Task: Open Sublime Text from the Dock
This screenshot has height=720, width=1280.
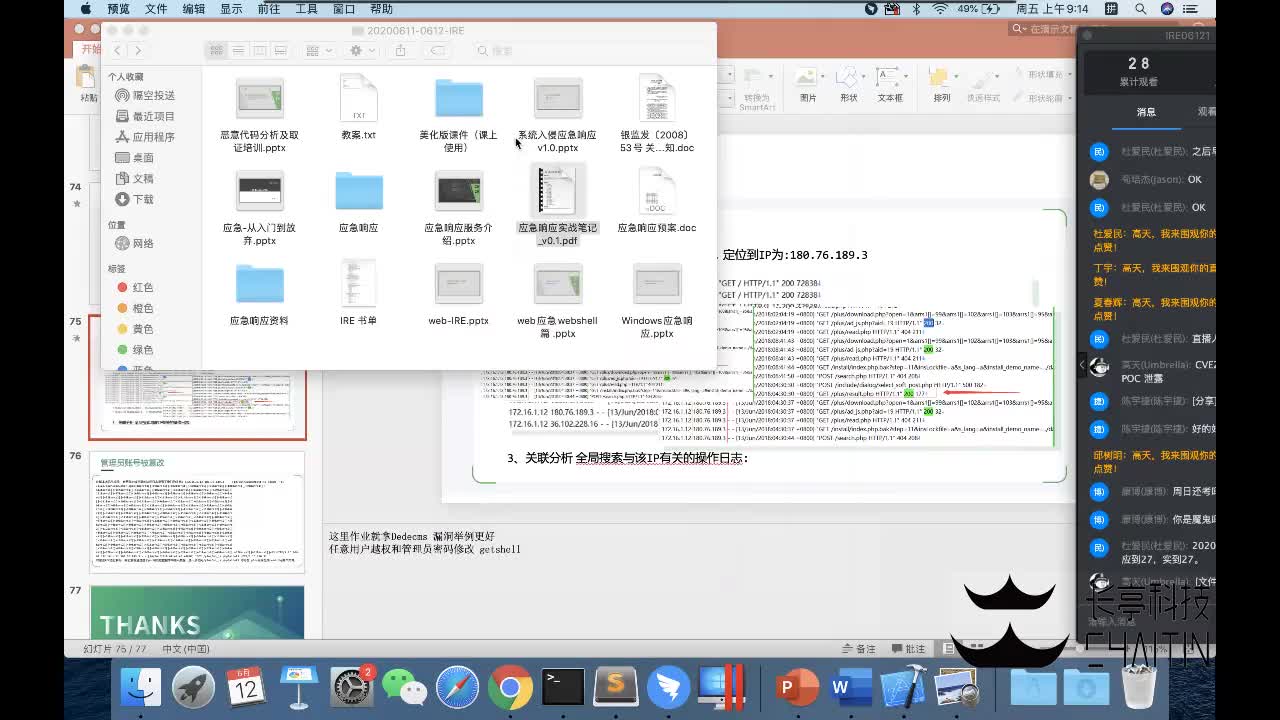Action: click(616, 687)
